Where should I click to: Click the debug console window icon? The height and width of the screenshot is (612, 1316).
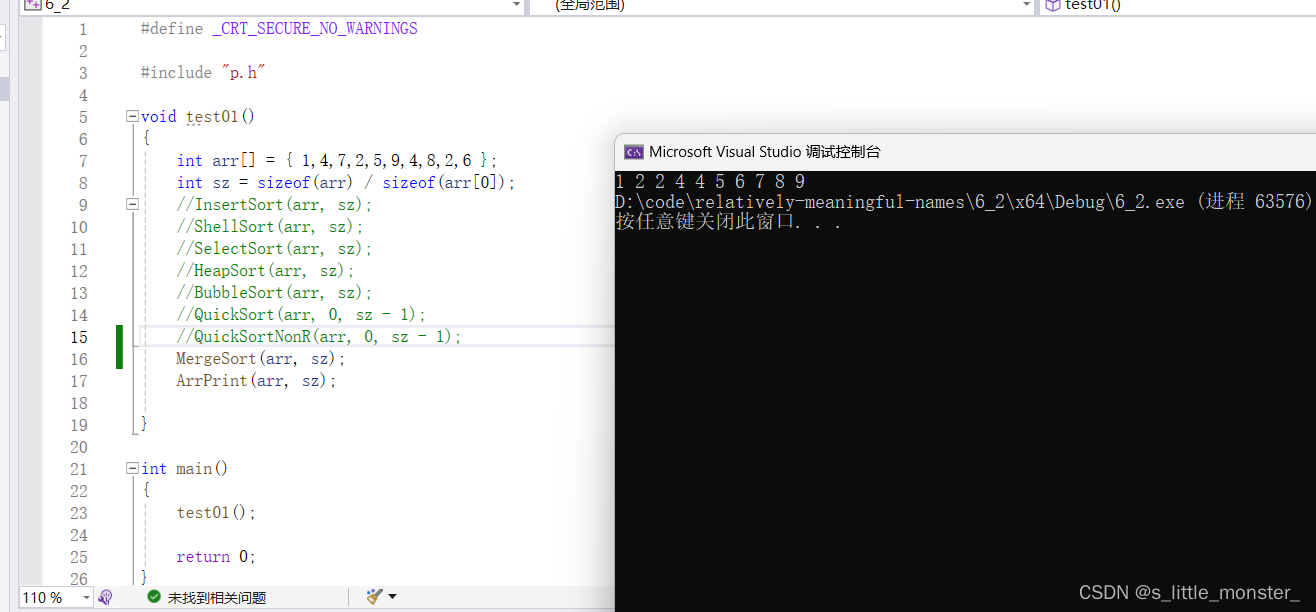coord(633,152)
